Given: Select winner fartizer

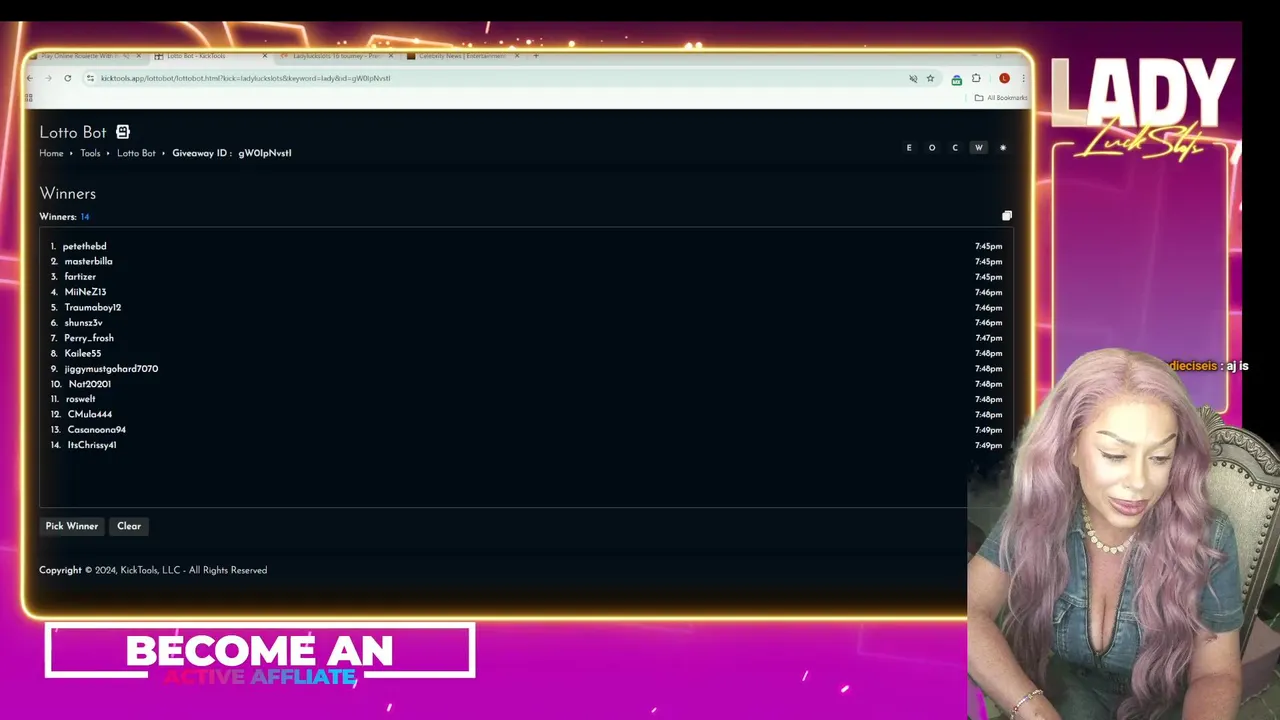Looking at the screenshot, I should [80, 277].
